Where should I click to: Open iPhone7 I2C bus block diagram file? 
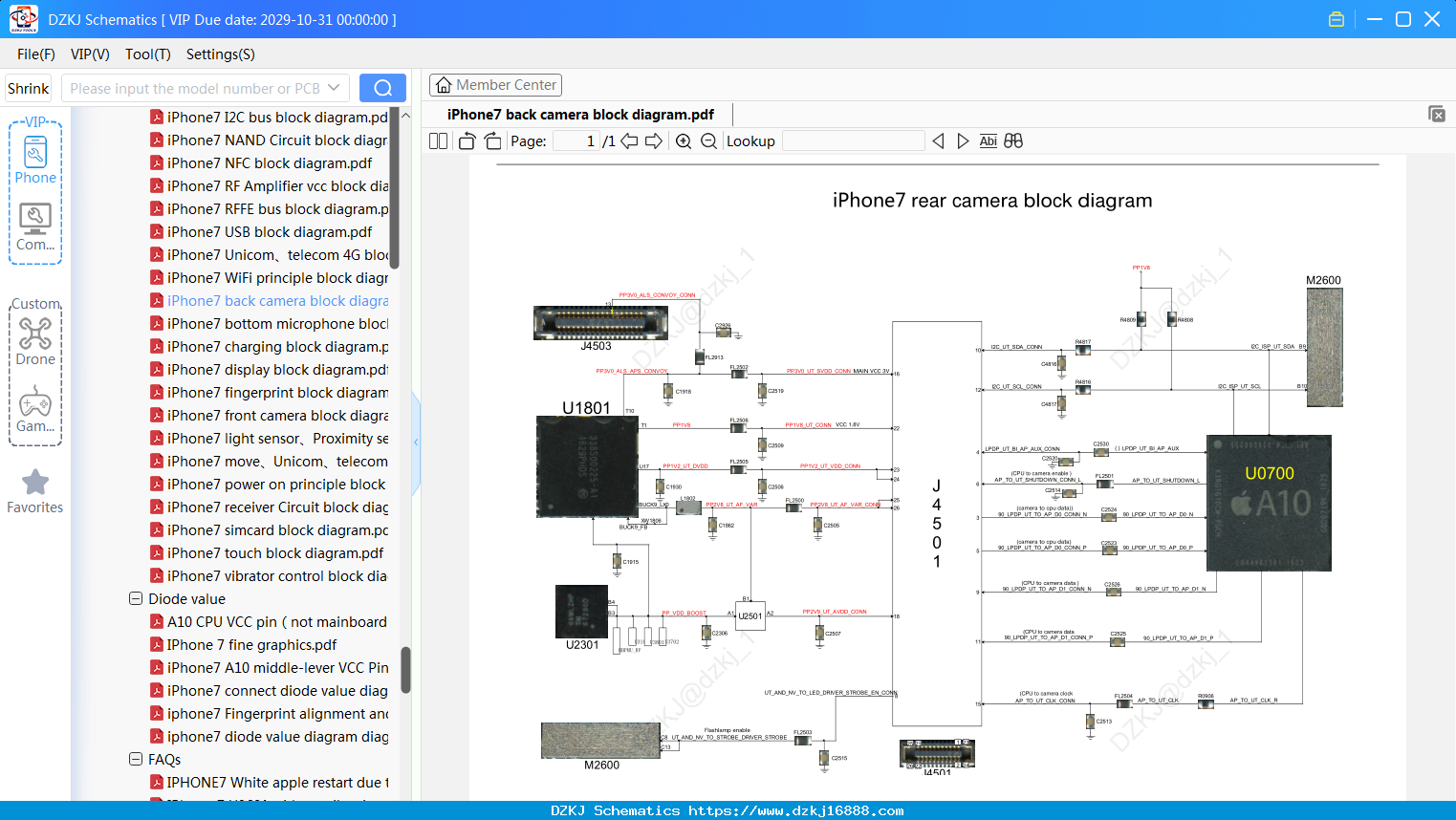277,118
